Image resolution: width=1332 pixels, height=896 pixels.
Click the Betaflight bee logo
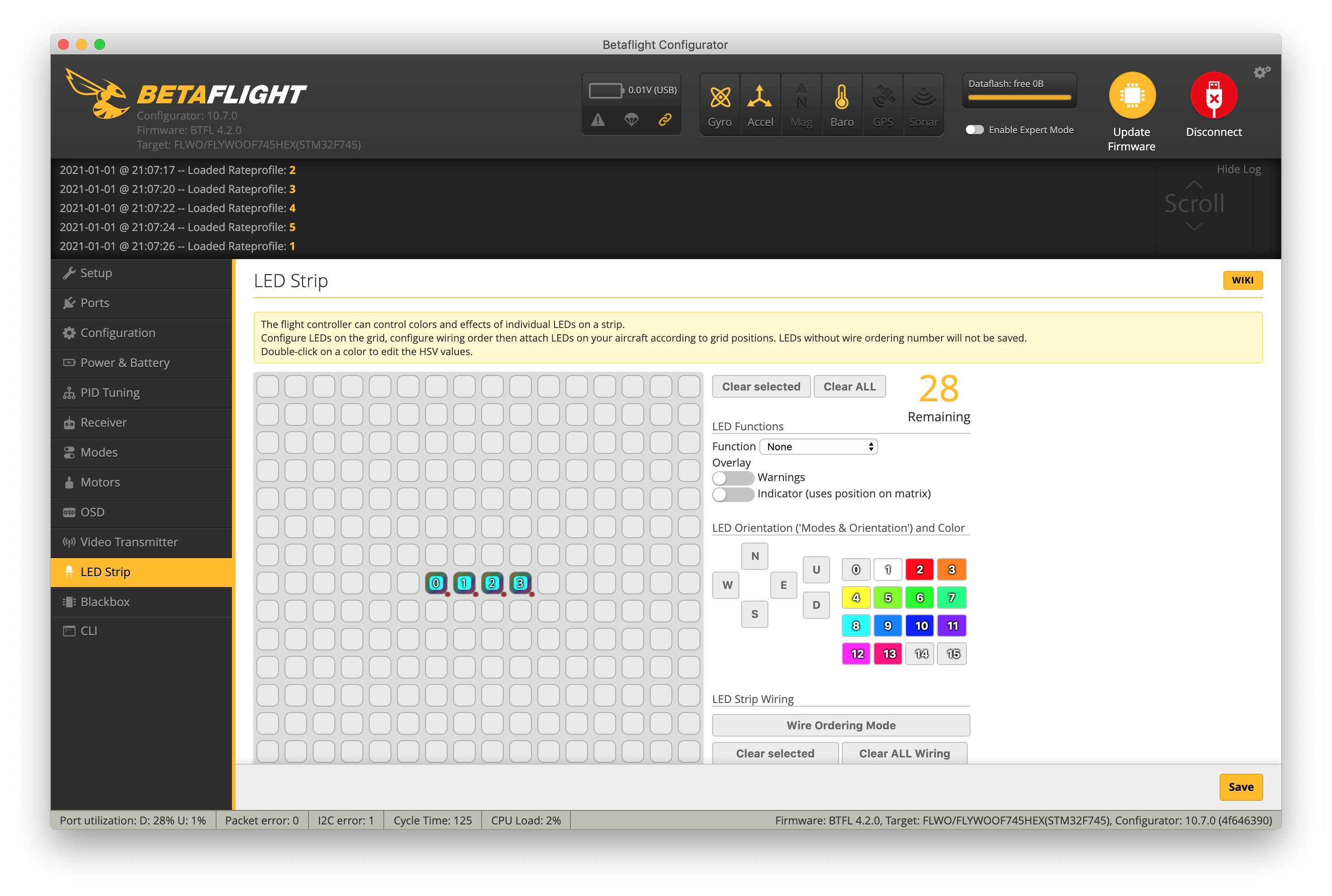point(98,94)
